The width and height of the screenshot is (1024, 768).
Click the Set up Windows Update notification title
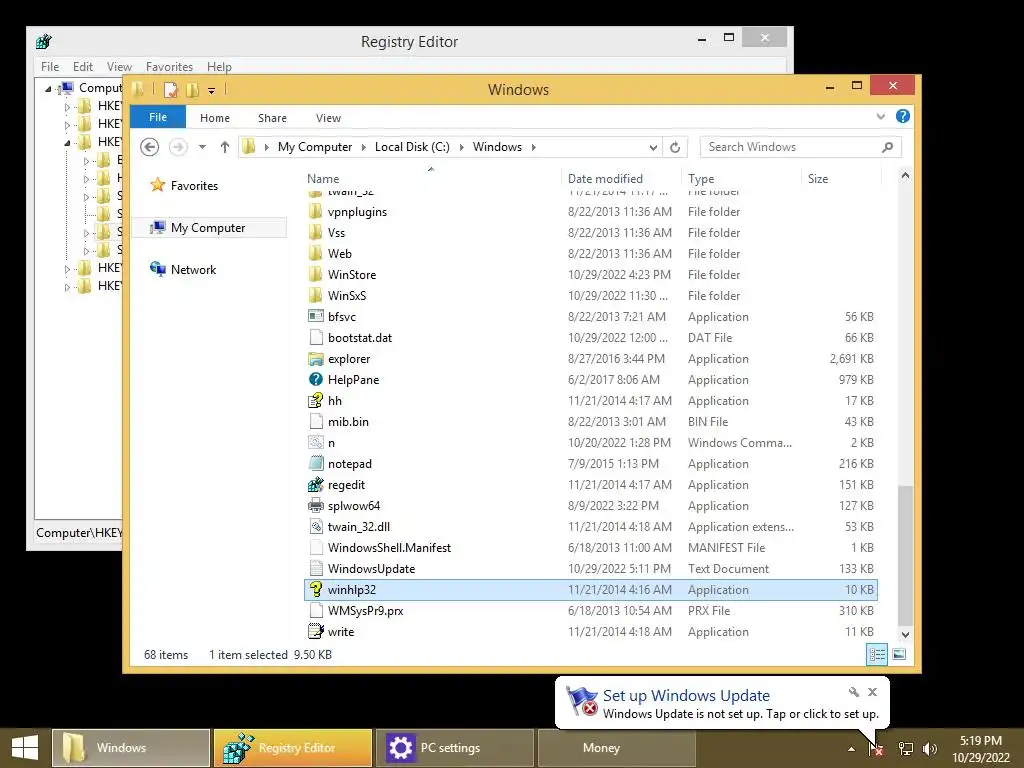point(686,696)
